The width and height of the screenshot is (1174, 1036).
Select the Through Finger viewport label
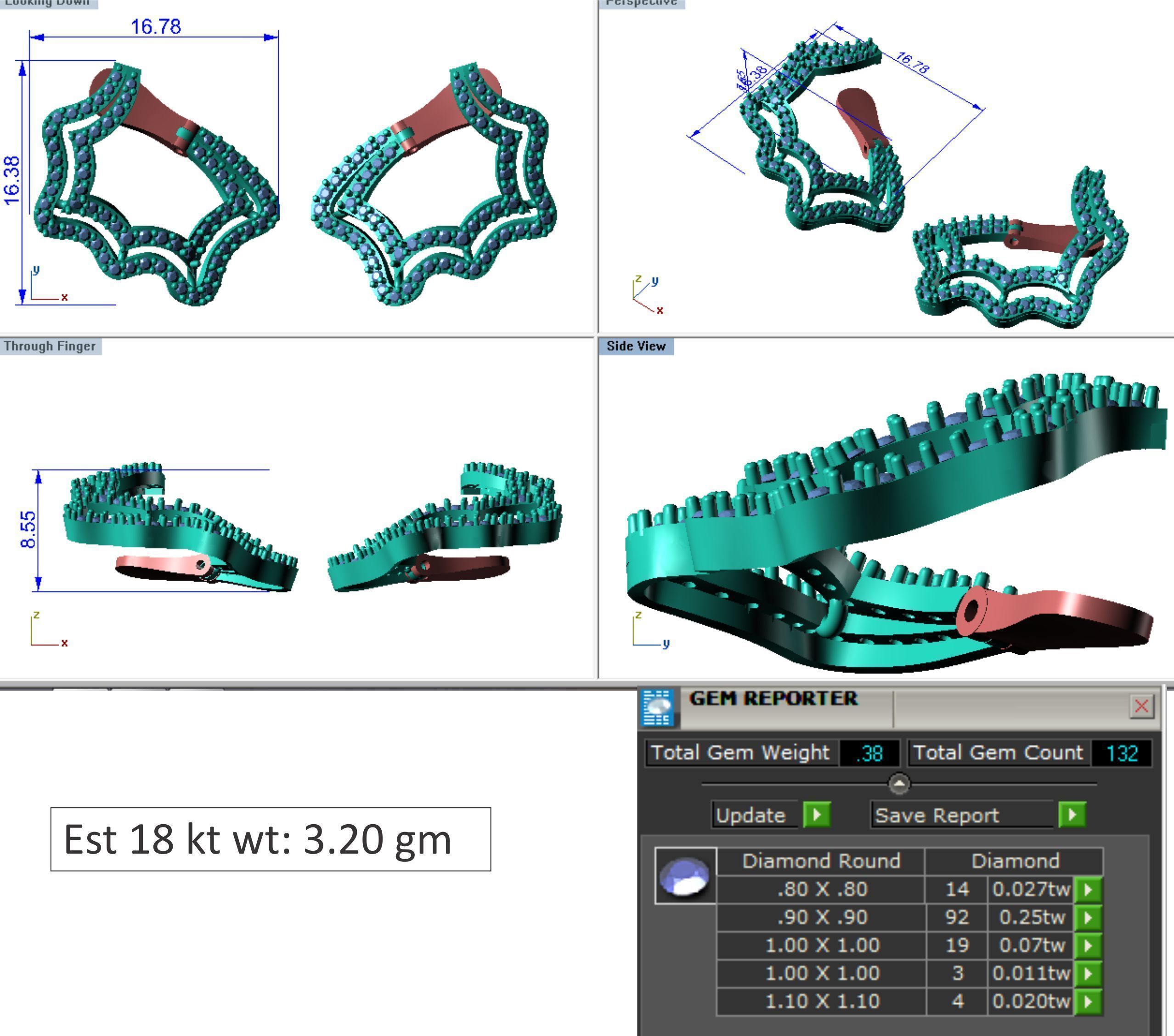click(x=50, y=346)
